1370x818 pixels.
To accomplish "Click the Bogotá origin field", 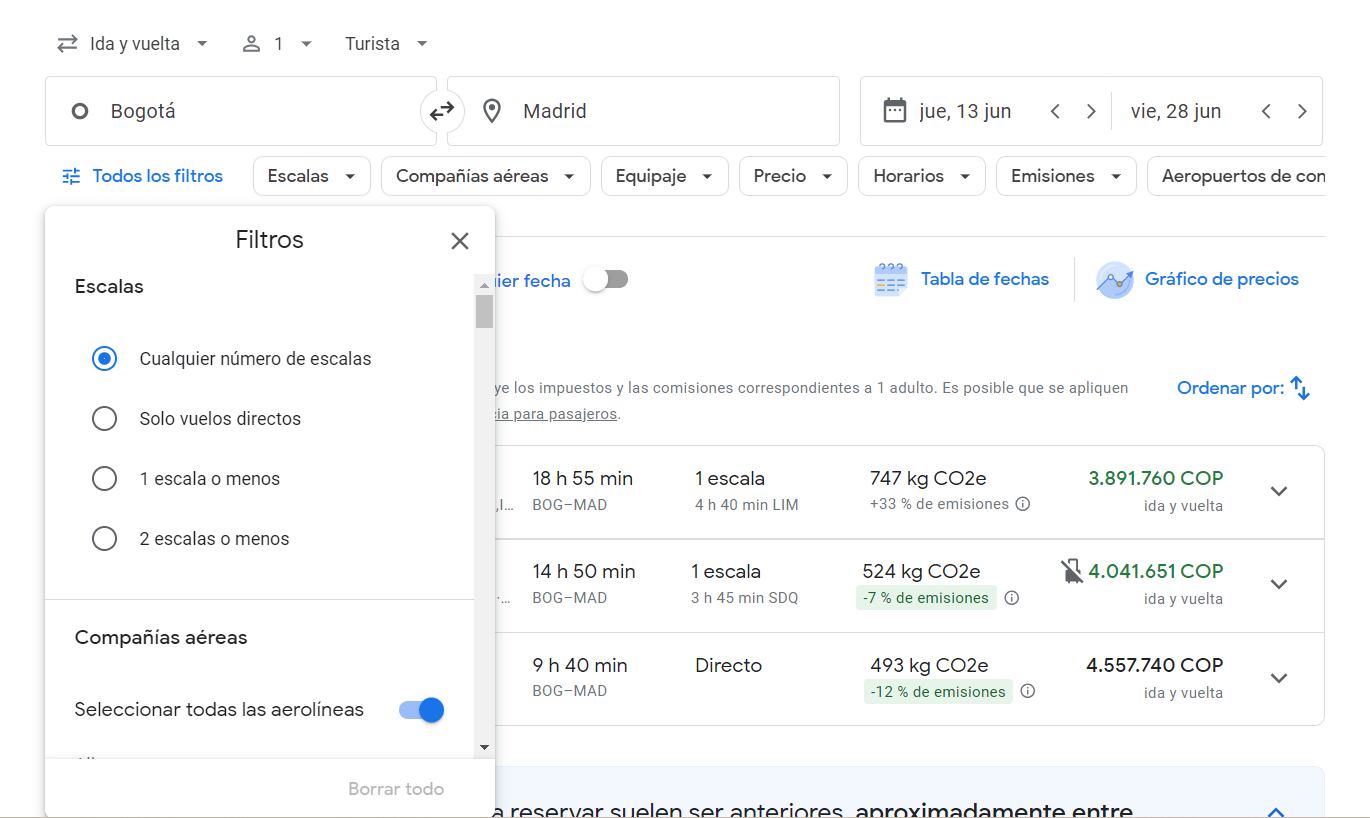I will click(x=240, y=111).
